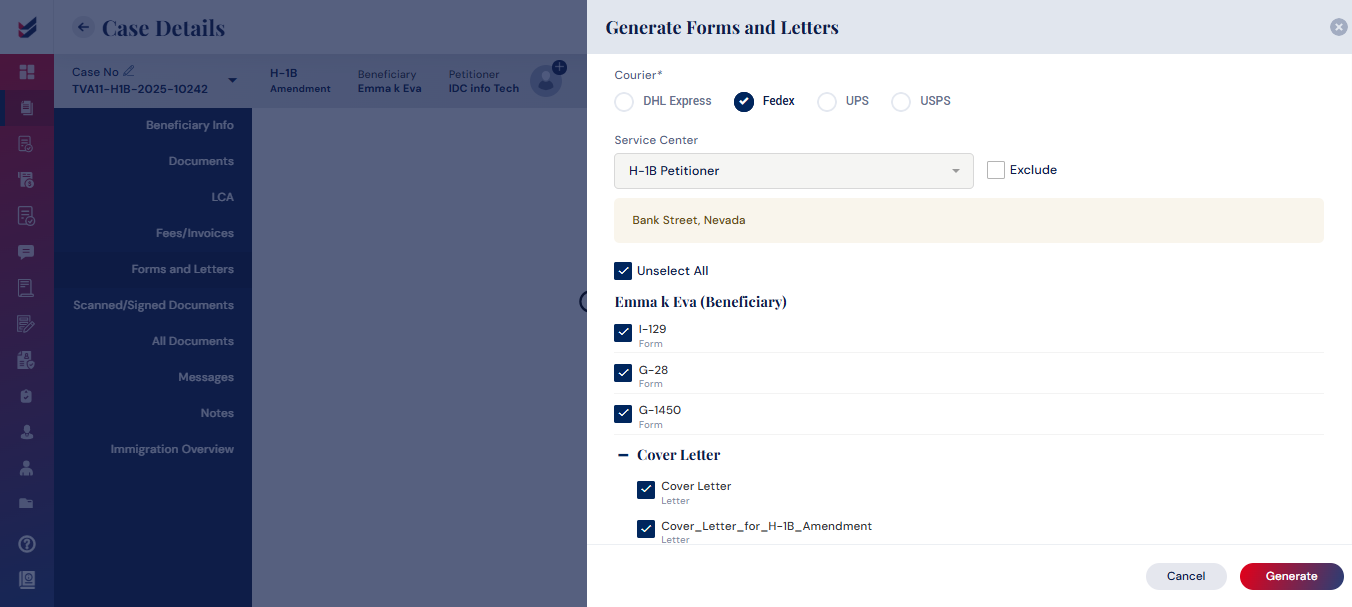
Task: Select UPS courier option
Action: coord(827,101)
